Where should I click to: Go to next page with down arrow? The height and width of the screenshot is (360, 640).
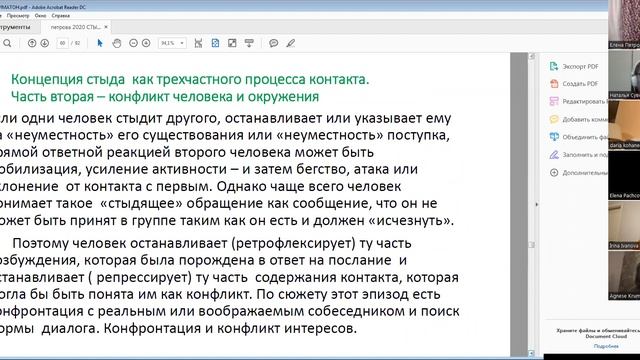[x=44, y=43]
